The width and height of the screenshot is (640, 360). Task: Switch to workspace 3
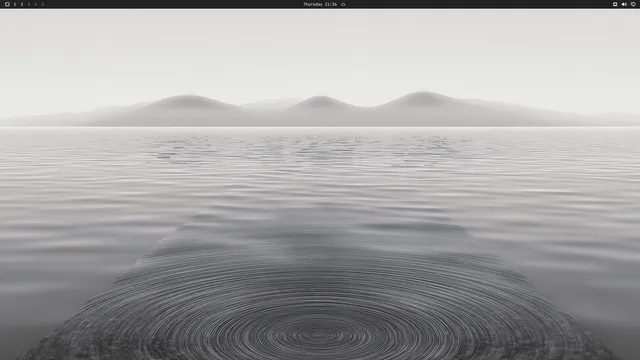29,4
